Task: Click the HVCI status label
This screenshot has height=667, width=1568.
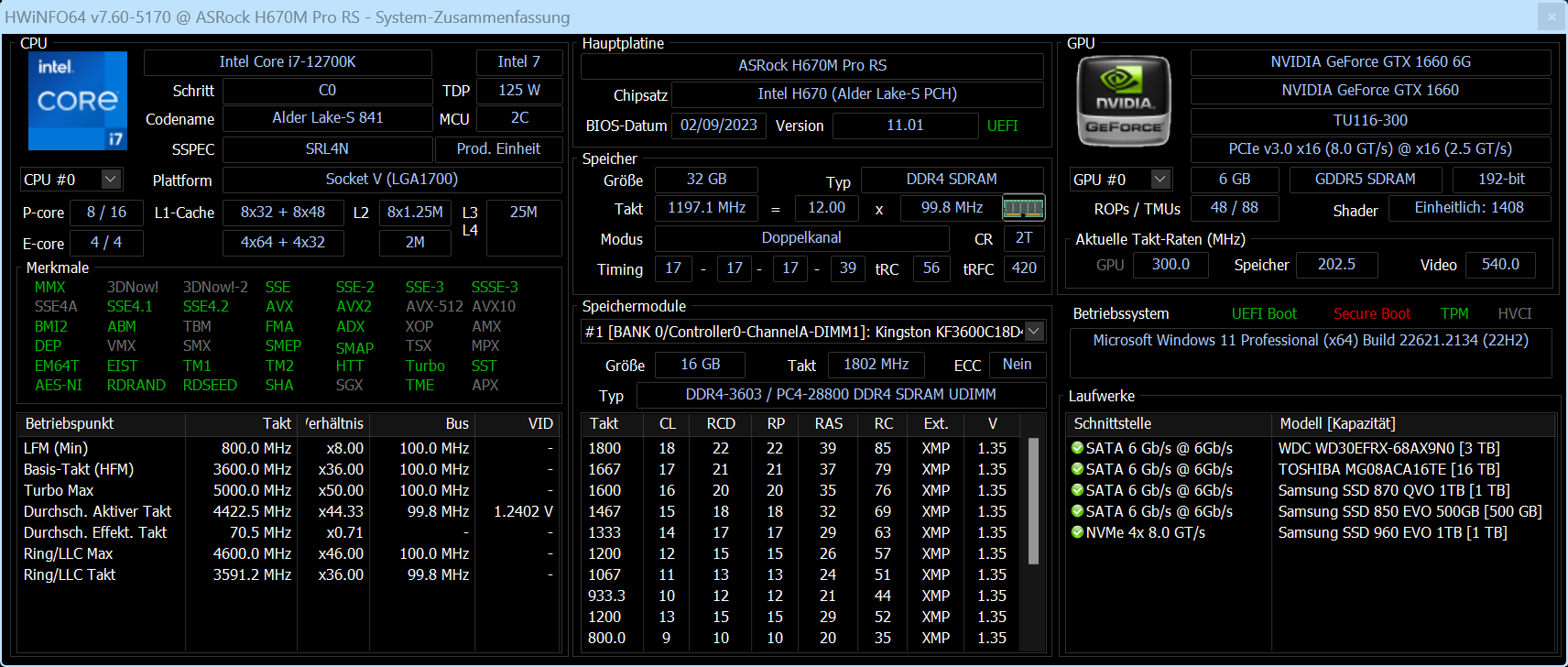Action: tap(1515, 313)
